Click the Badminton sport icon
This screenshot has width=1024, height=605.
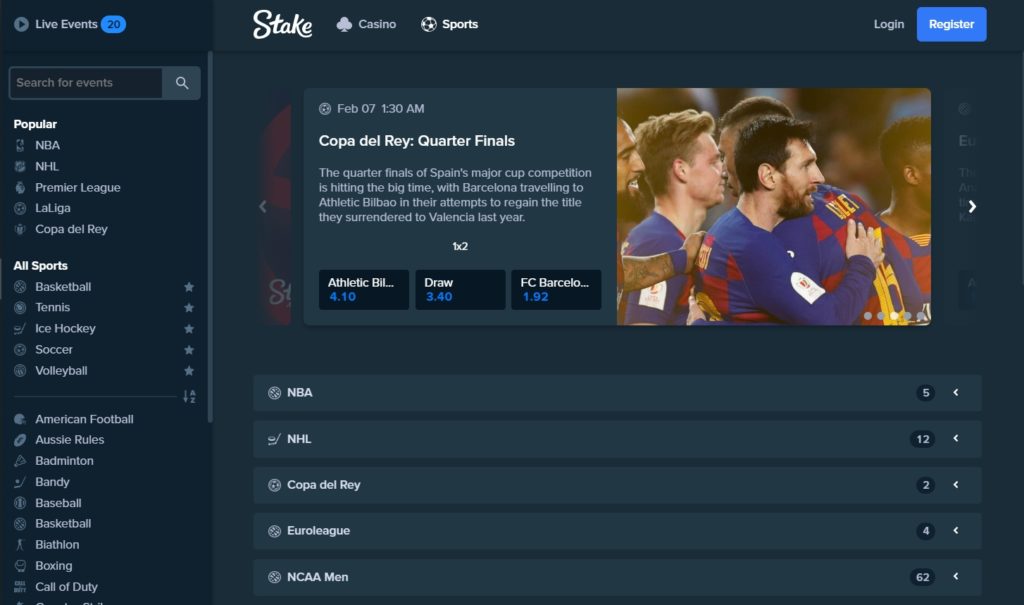(x=20, y=461)
